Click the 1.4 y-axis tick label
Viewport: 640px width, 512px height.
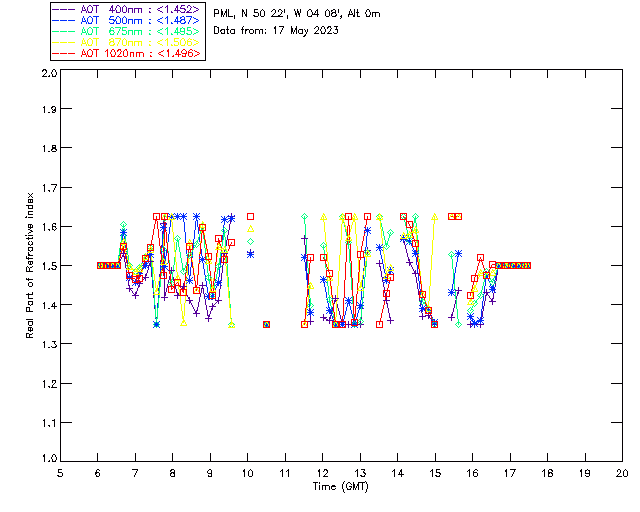point(49,305)
